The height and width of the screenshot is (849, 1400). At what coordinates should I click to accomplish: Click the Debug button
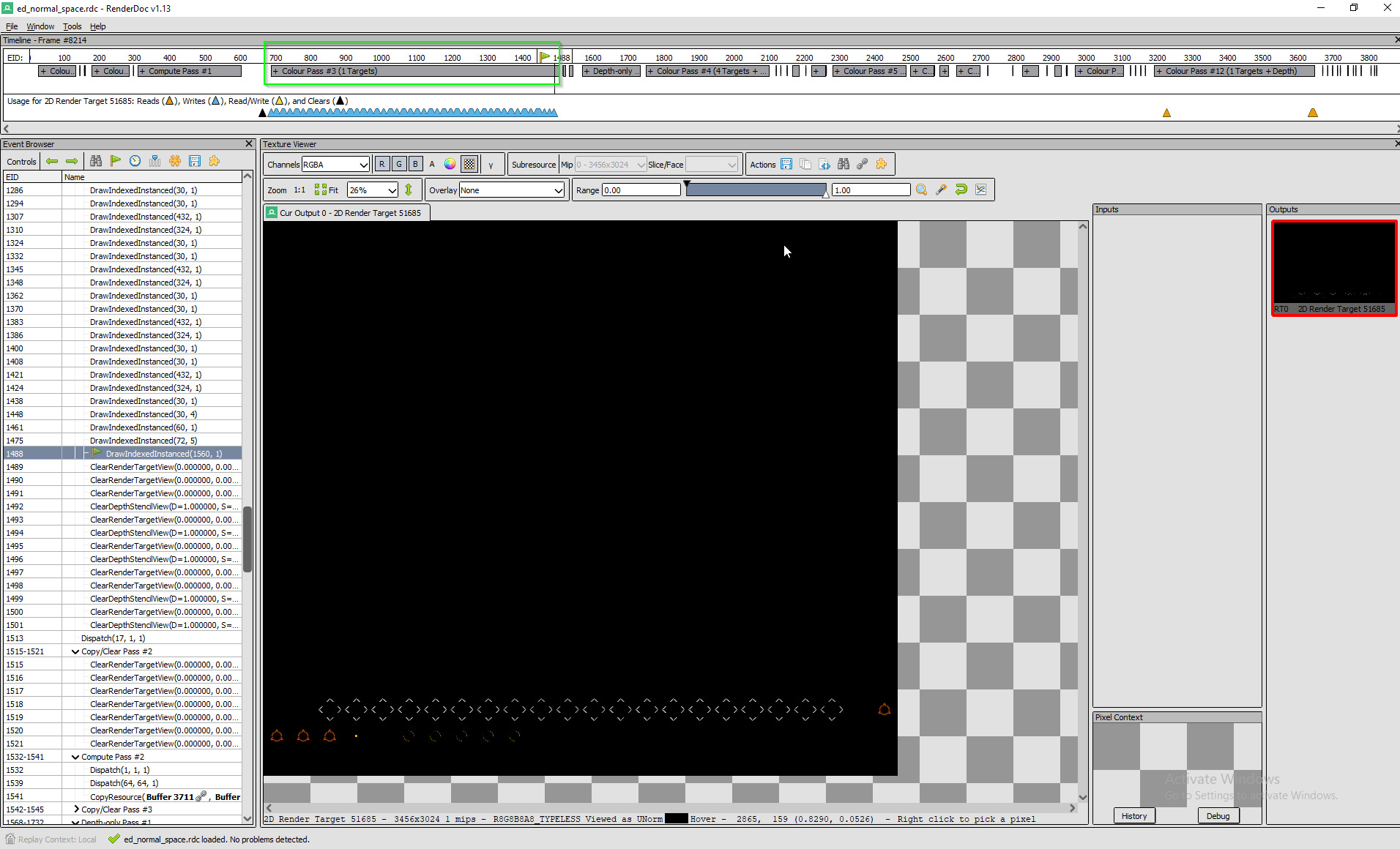pyautogui.click(x=1218, y=816)
